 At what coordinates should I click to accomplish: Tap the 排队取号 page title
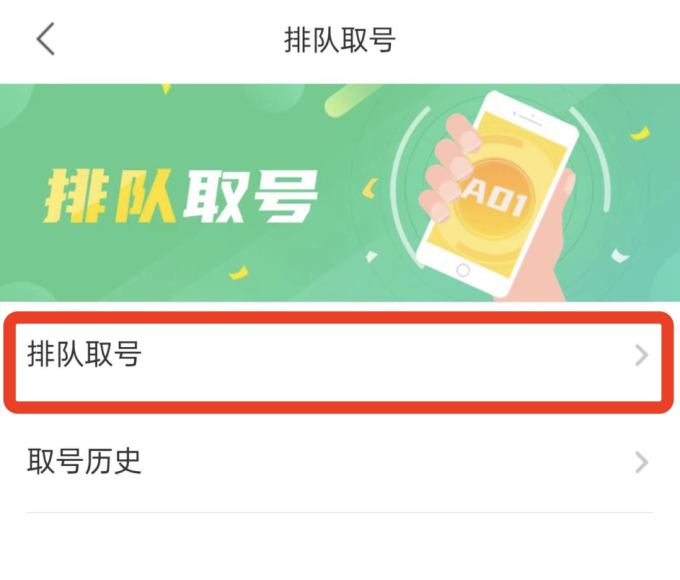tap(340, 39)
